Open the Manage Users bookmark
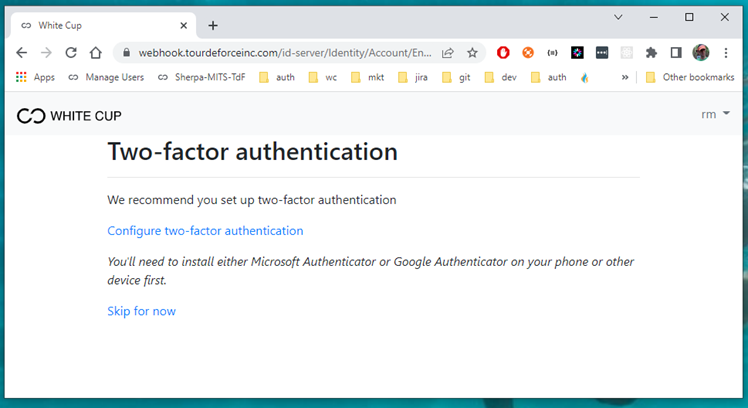This screenshot has width=748, height=408. pyautogui.click(x=106, y=77)
